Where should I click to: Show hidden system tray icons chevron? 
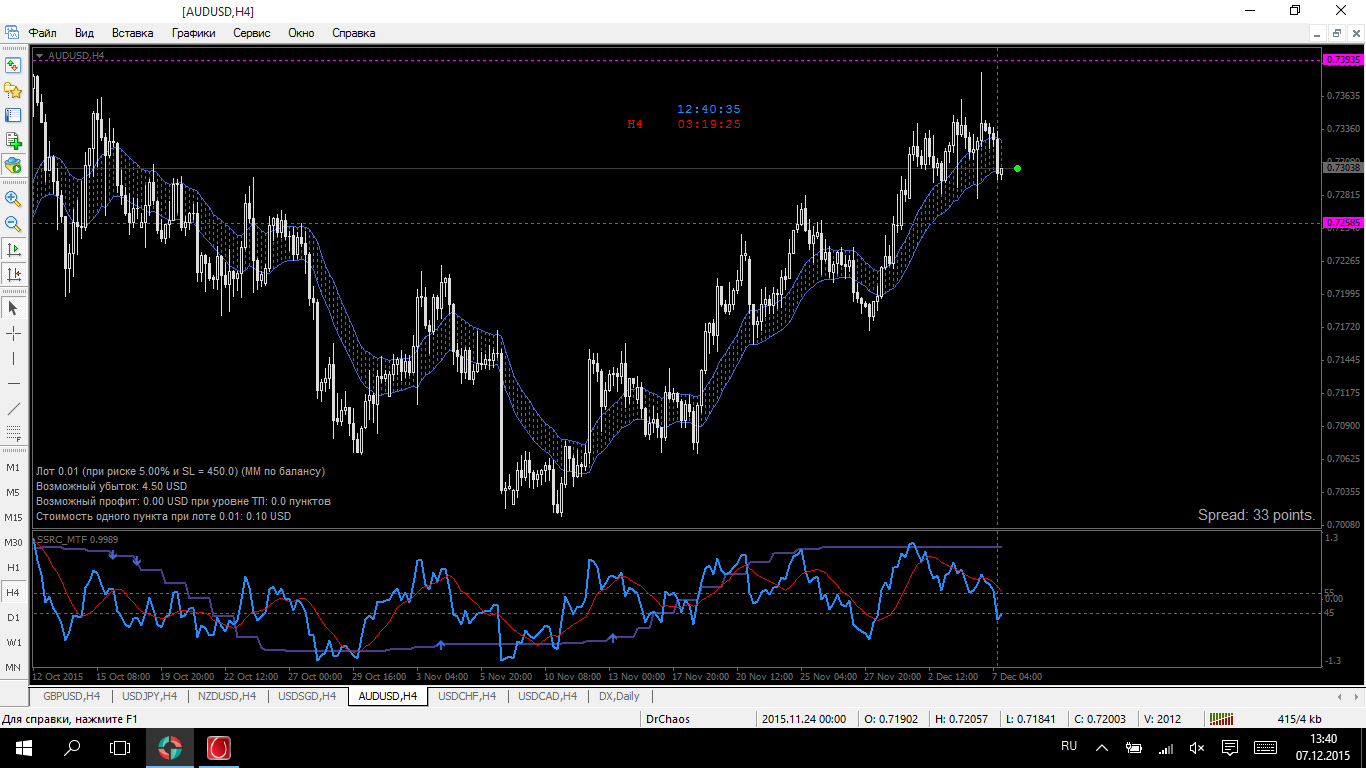1102,747
